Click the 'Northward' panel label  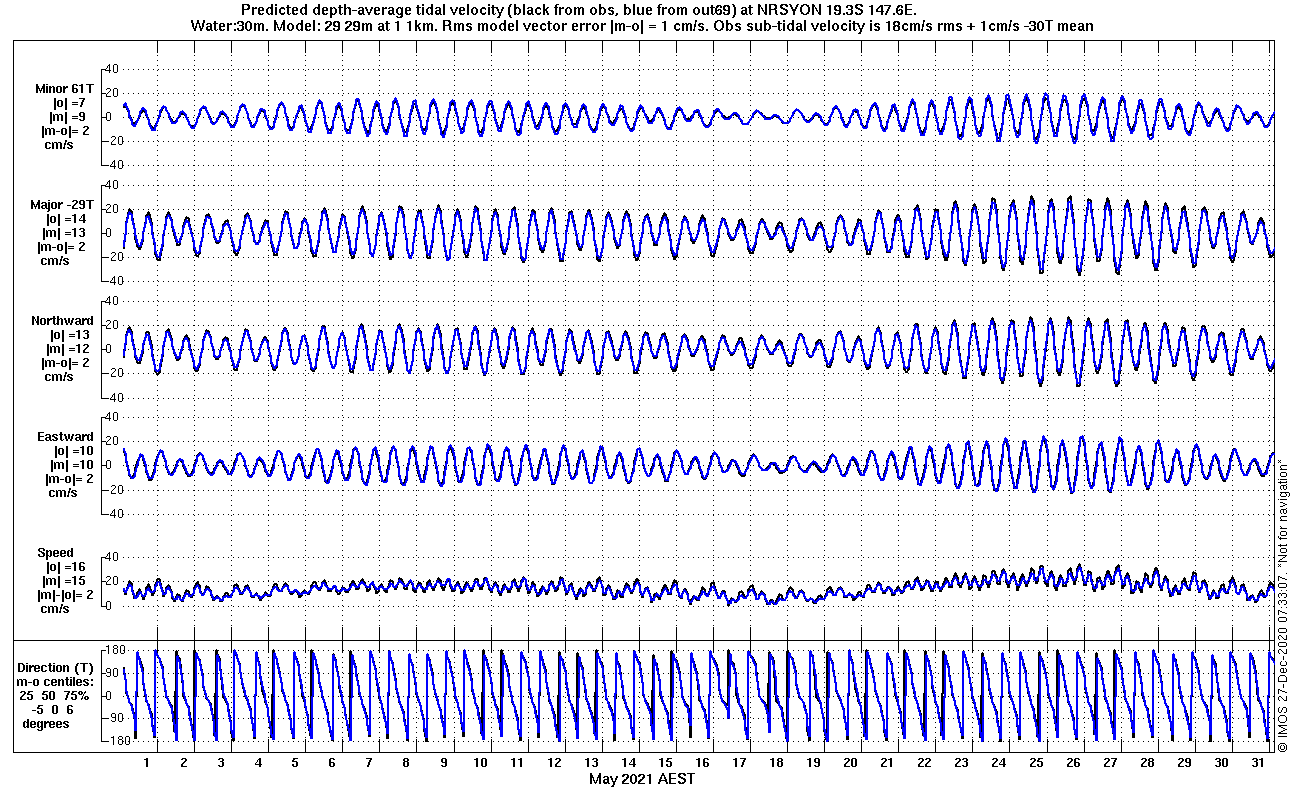click(62, 321)
